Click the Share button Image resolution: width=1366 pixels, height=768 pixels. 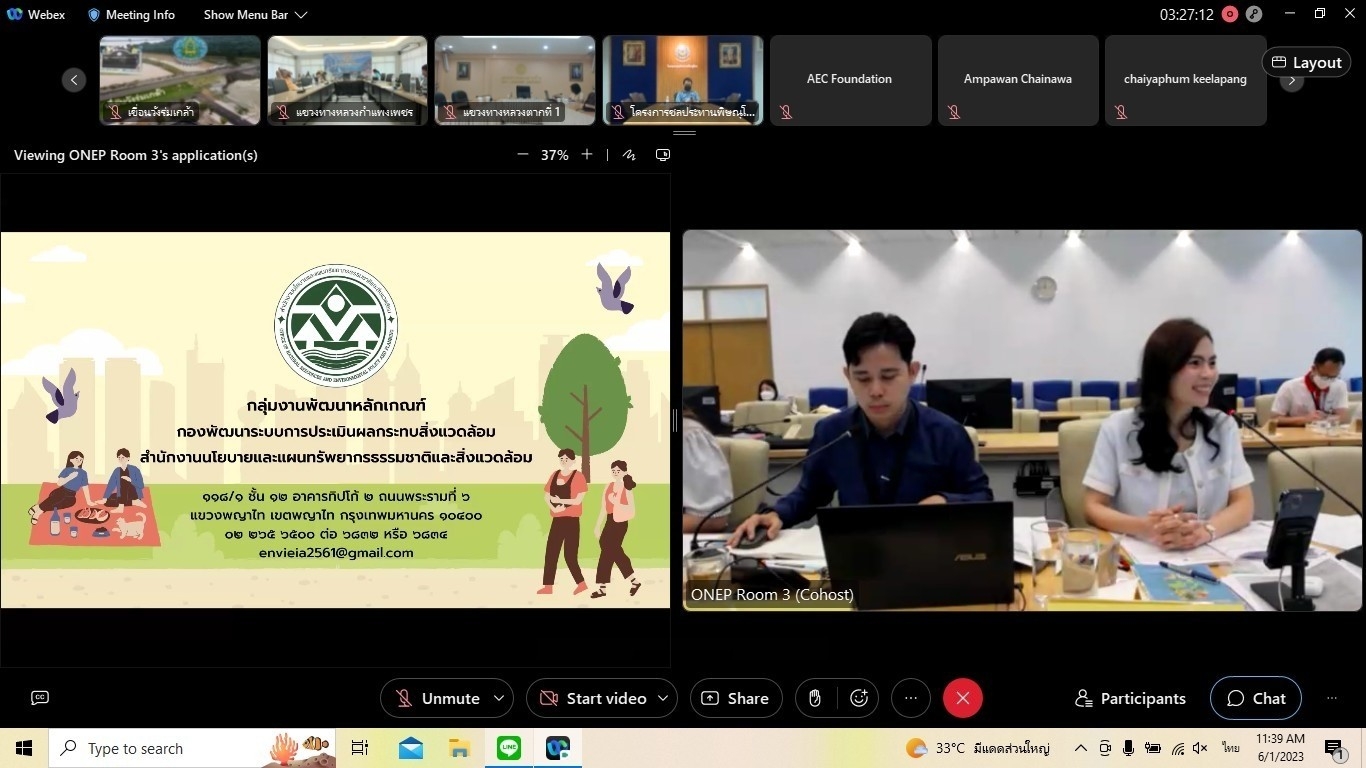pos(736,698)
